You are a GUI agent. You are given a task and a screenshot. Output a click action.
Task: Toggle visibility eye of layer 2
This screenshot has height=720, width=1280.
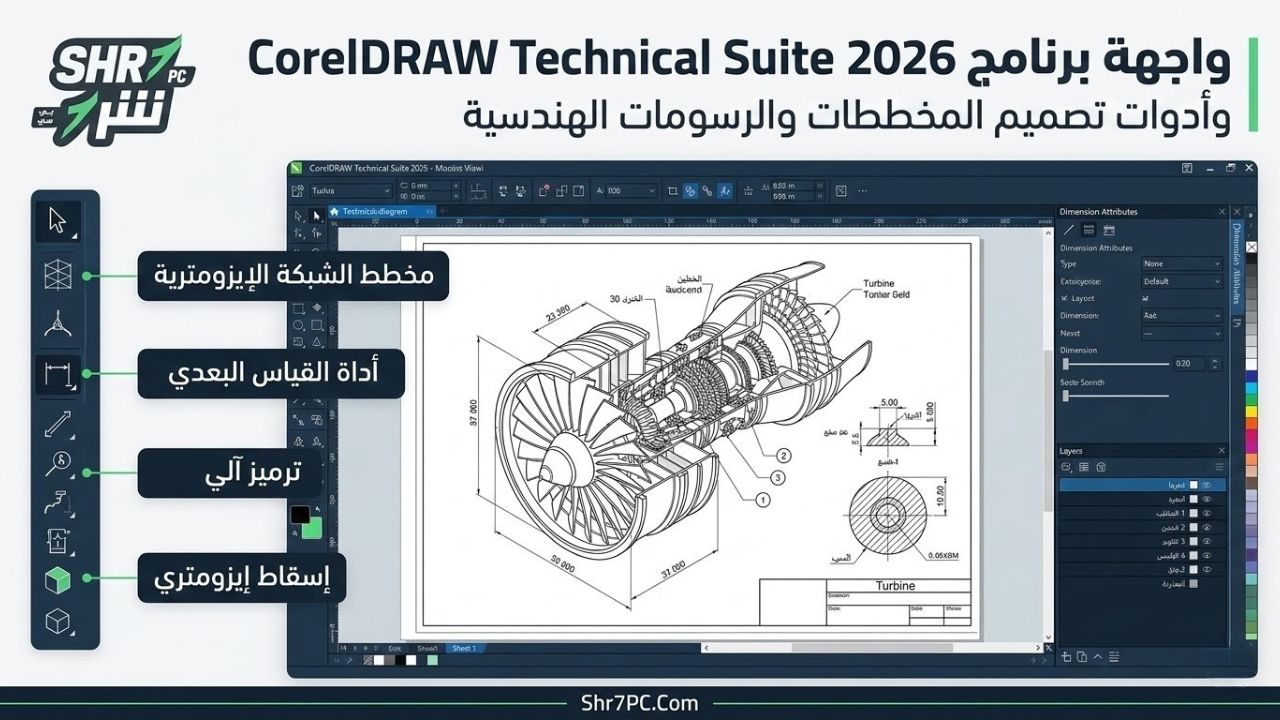(x=1207, y=526)
